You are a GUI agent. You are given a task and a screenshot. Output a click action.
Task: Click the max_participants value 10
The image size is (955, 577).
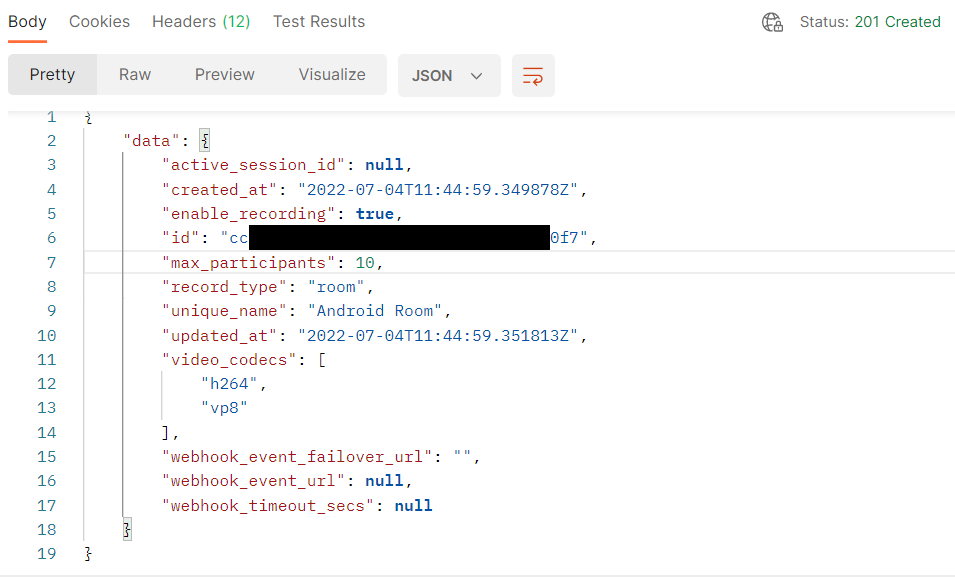365,263
